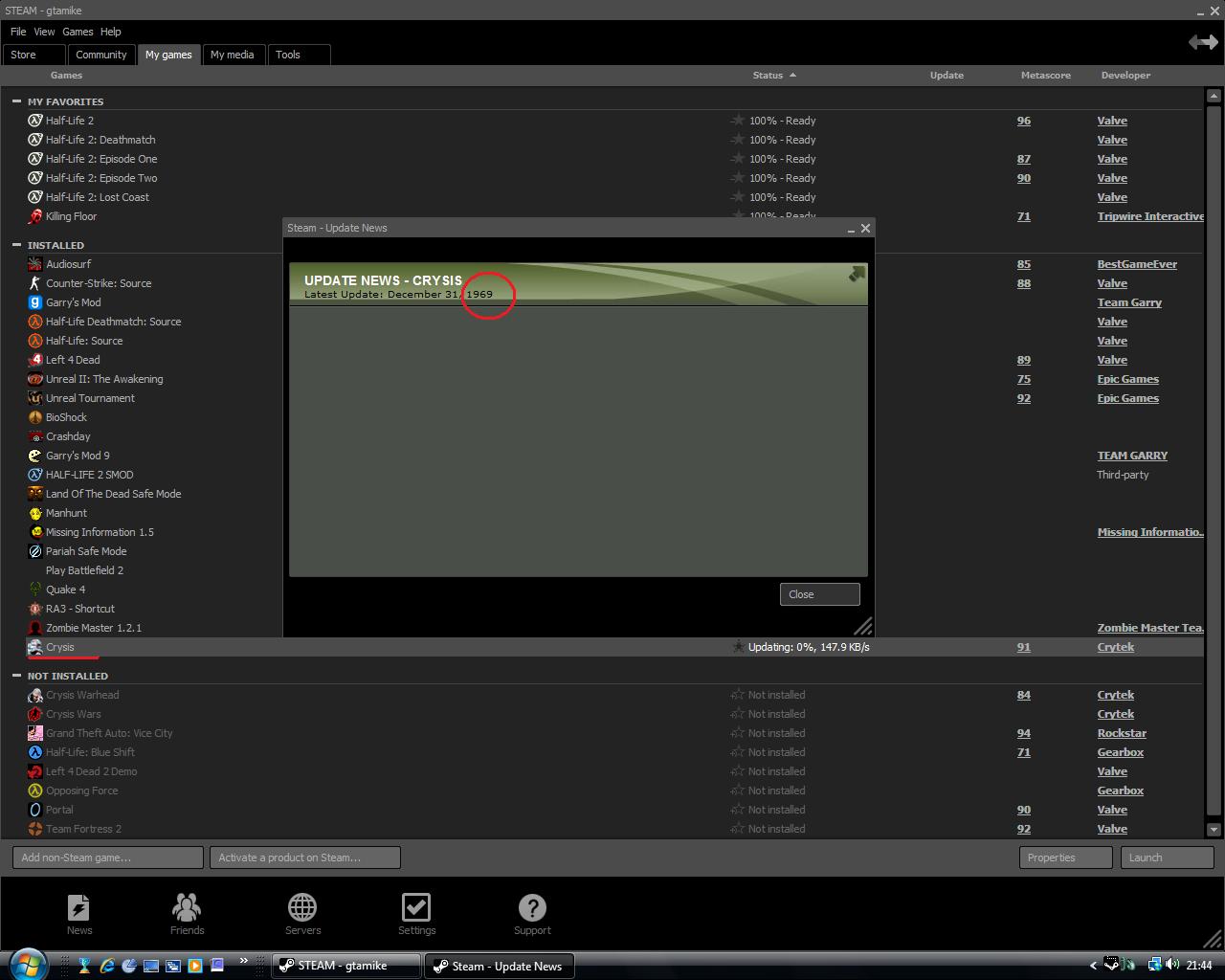Open the Support question mark icon
Screen dimensions: 1225x980
pyautogui.click(x=532, y=908)
